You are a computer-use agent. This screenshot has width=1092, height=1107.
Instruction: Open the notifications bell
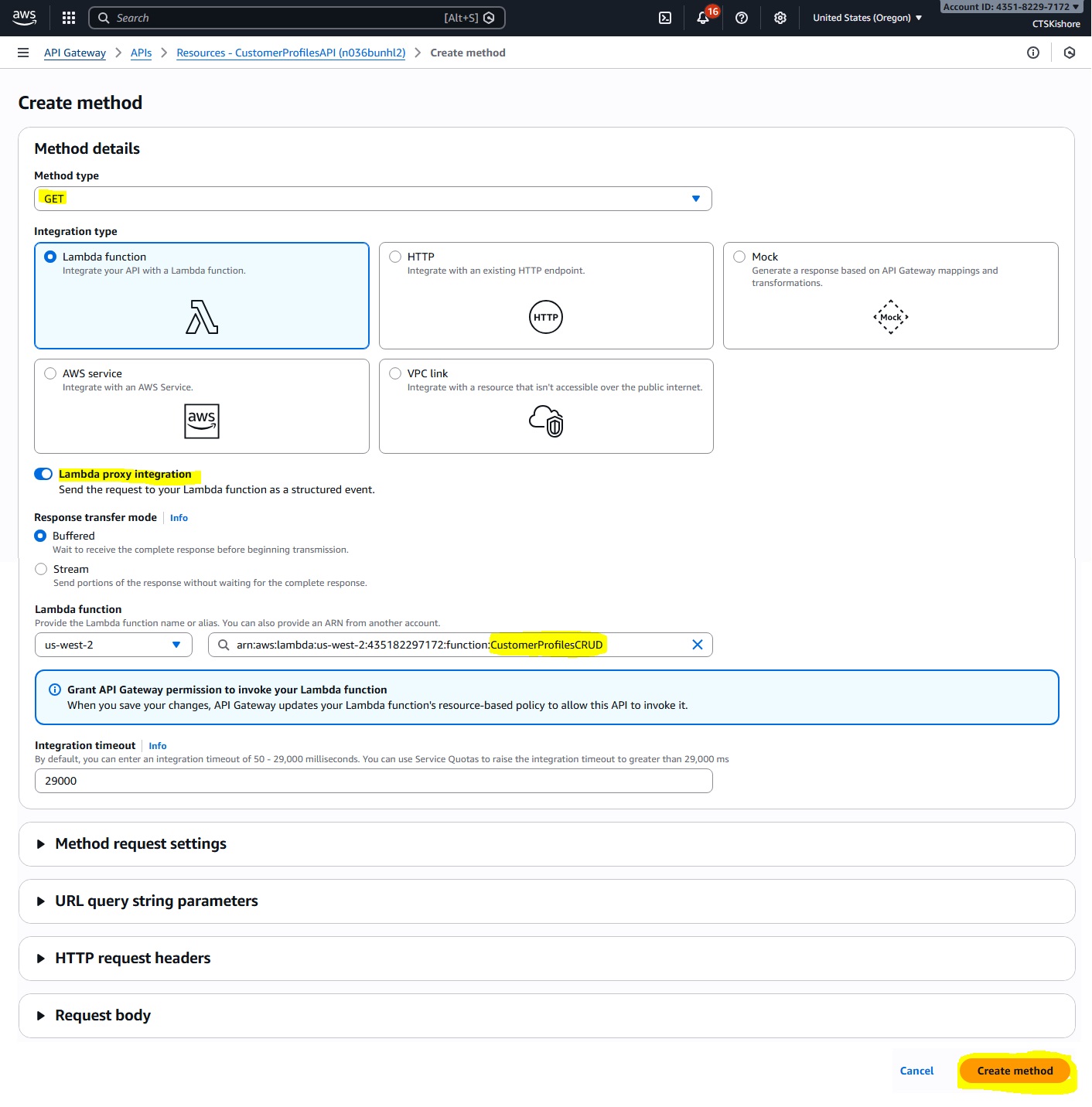(703, 18)
